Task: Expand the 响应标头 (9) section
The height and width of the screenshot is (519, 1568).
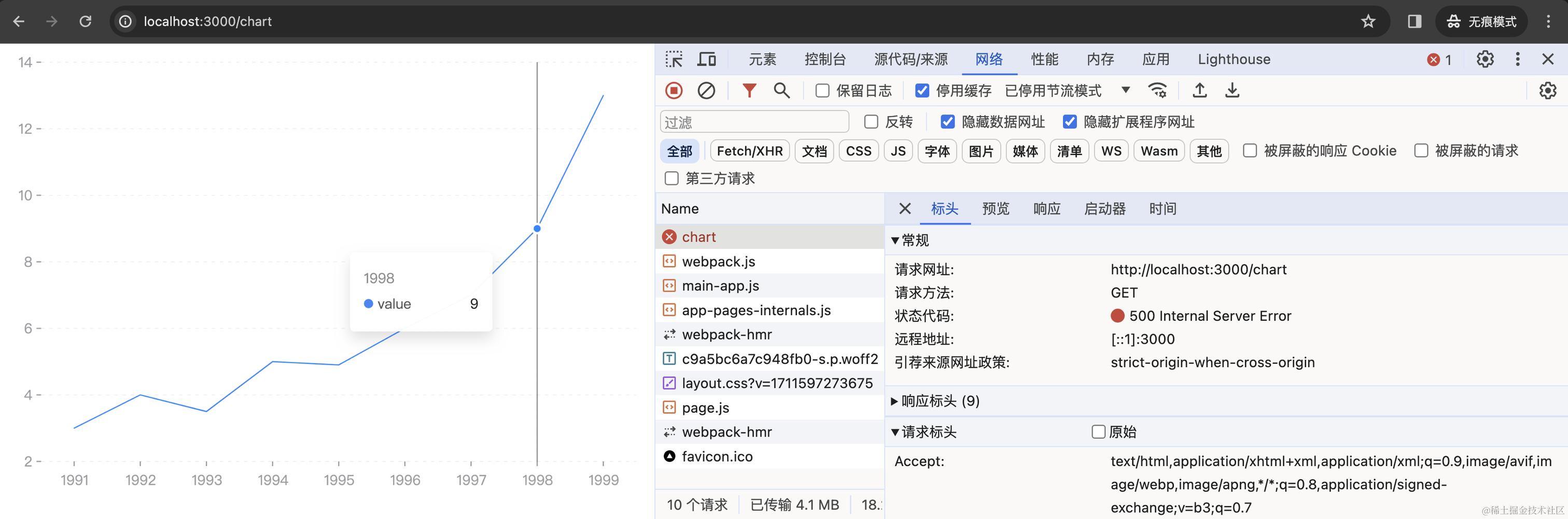Action: point(935,401)
